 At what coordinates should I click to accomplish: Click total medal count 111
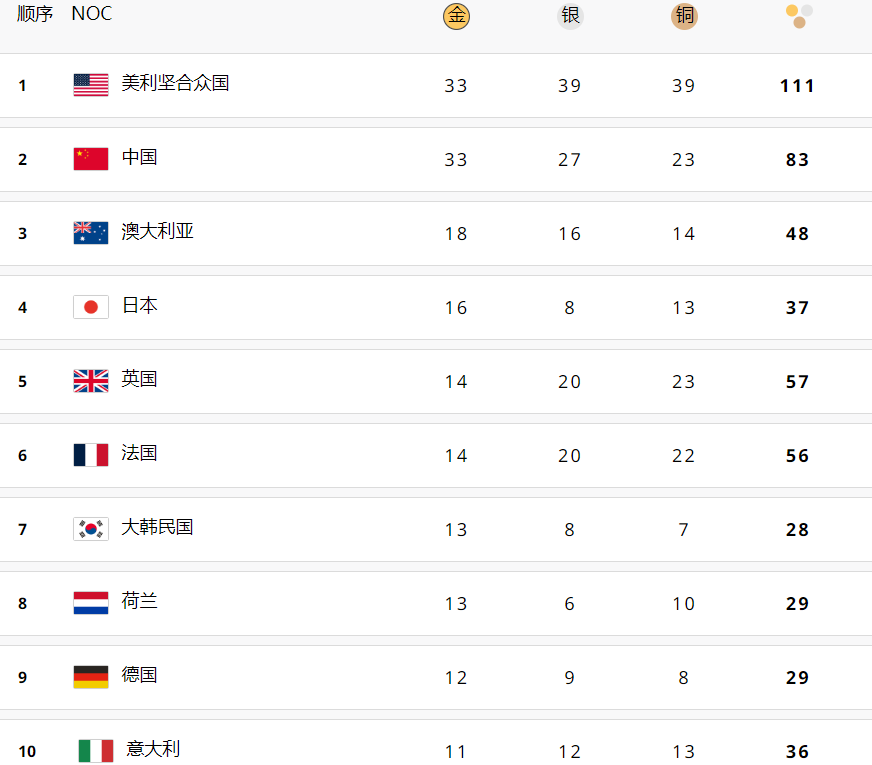pyautogui.click(x=797, y=86)
